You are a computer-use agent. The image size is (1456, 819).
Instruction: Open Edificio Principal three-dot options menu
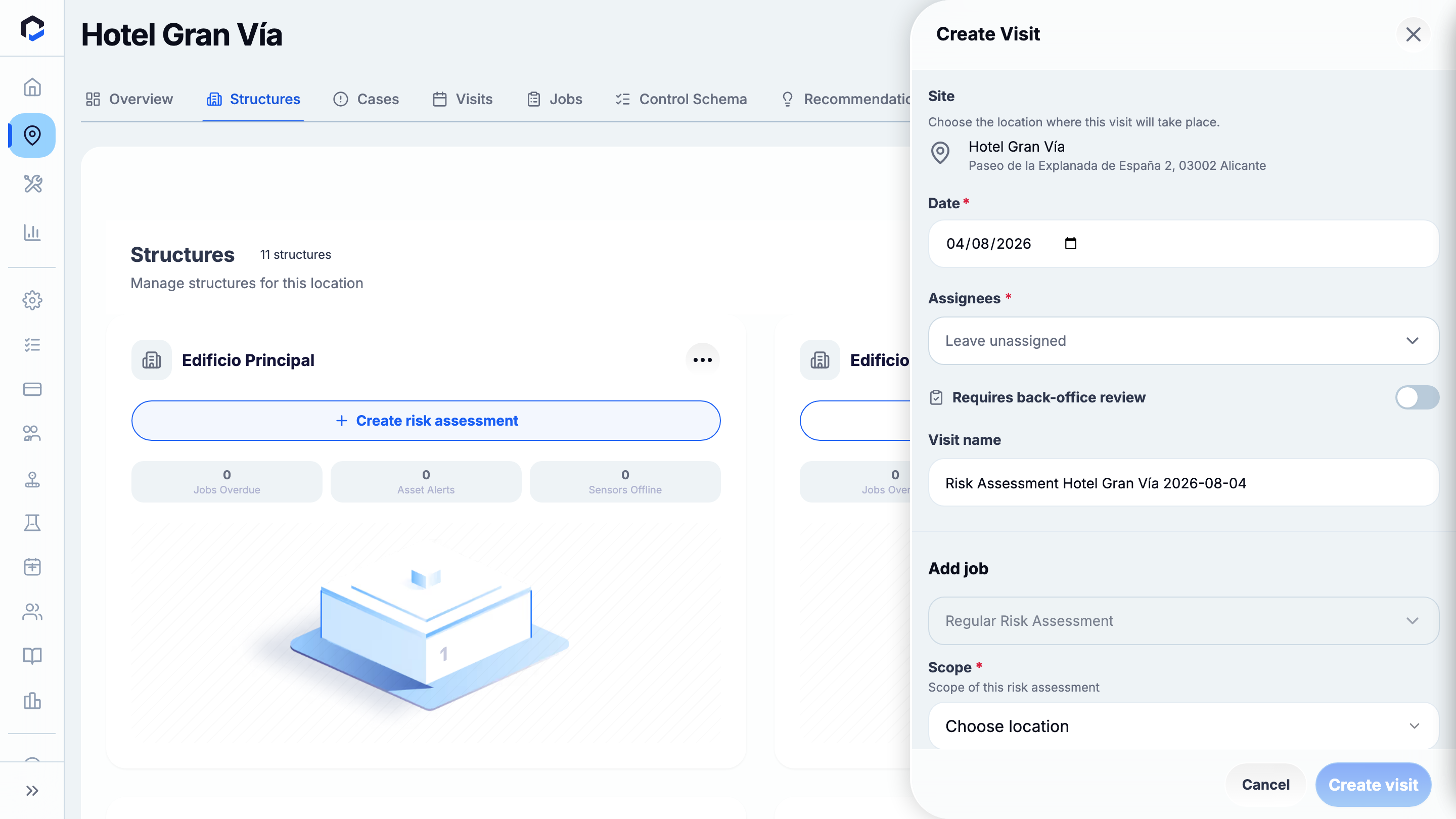(703, 360)
